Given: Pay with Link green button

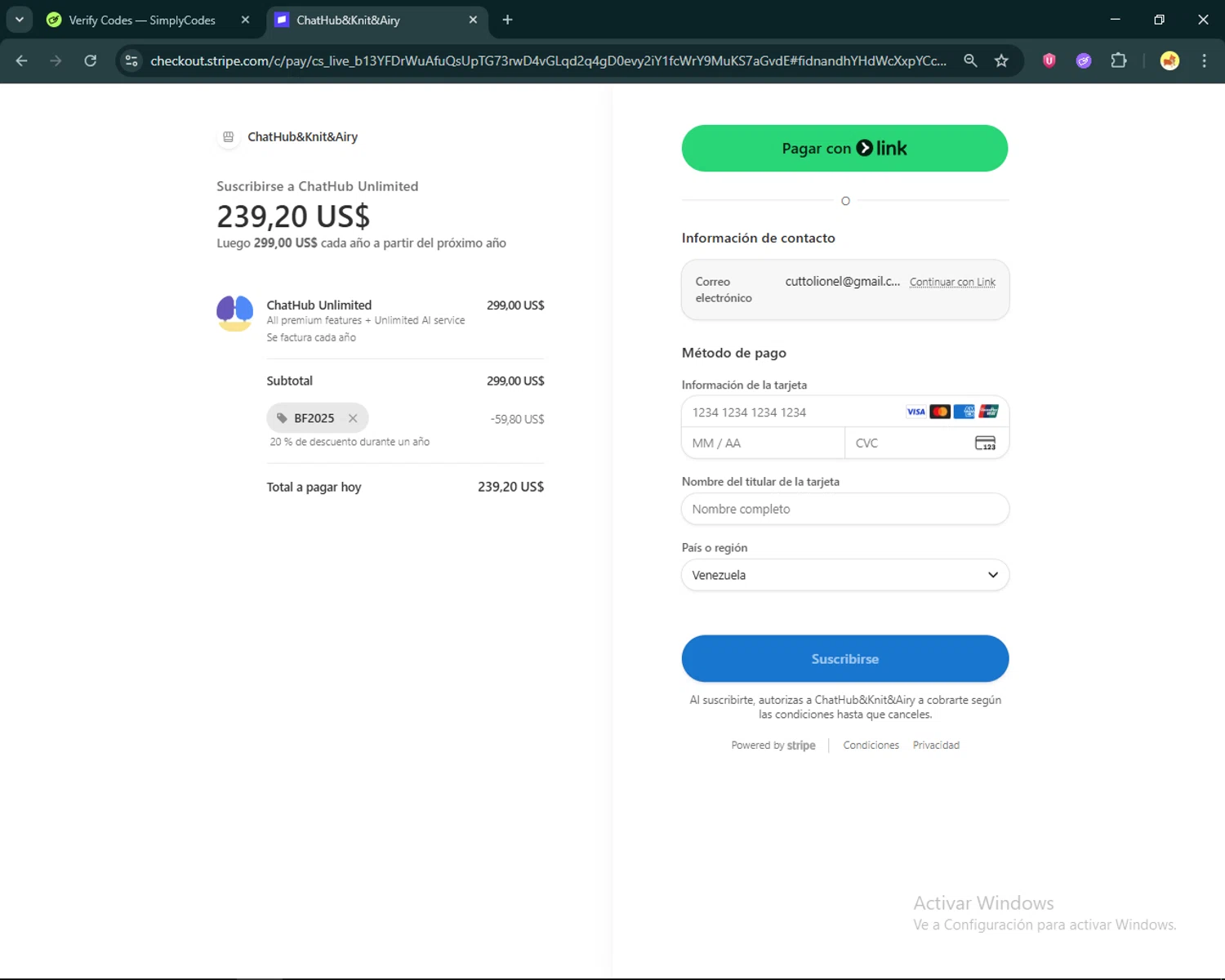Looking at the screenshot, I should pyautogui.click(x=844, y=148).
